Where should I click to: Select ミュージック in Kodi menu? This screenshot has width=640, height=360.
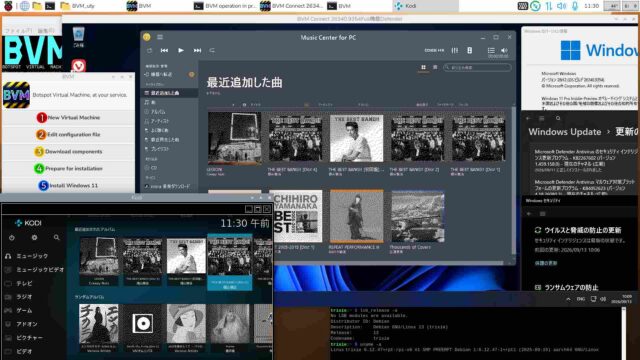pos(33,256)
